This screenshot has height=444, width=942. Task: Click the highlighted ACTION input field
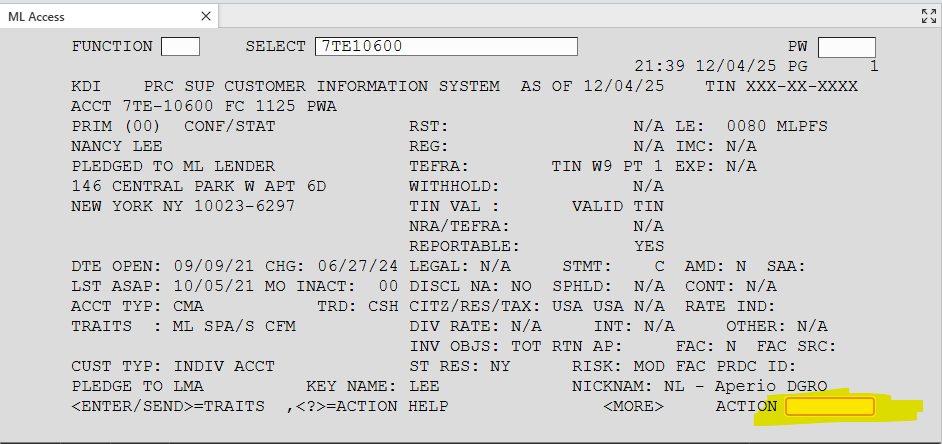click(x=830, y=406)
